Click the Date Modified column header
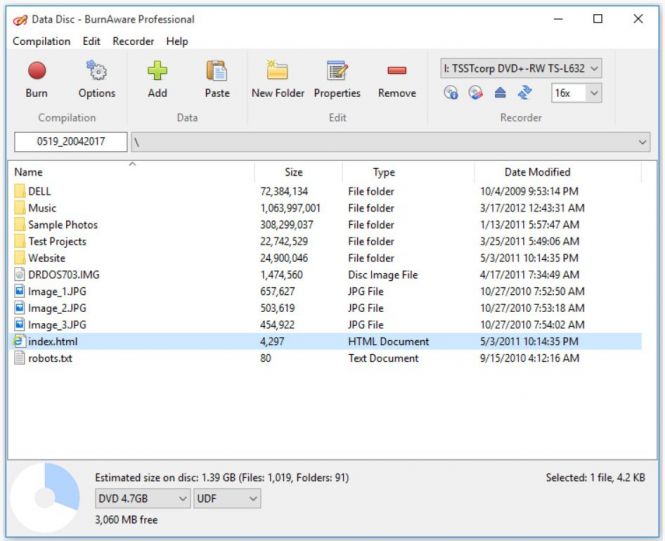 pos(537,172)
